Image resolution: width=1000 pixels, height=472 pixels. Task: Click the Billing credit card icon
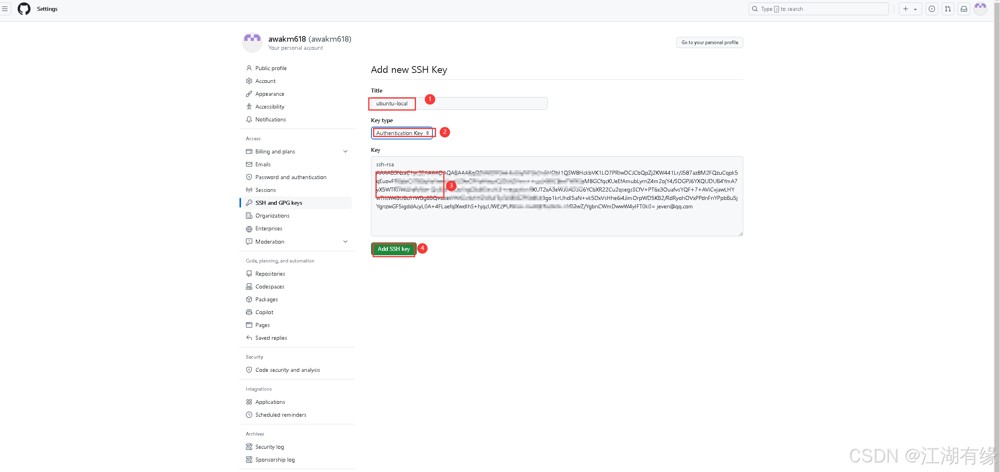(x=249, y=152)
